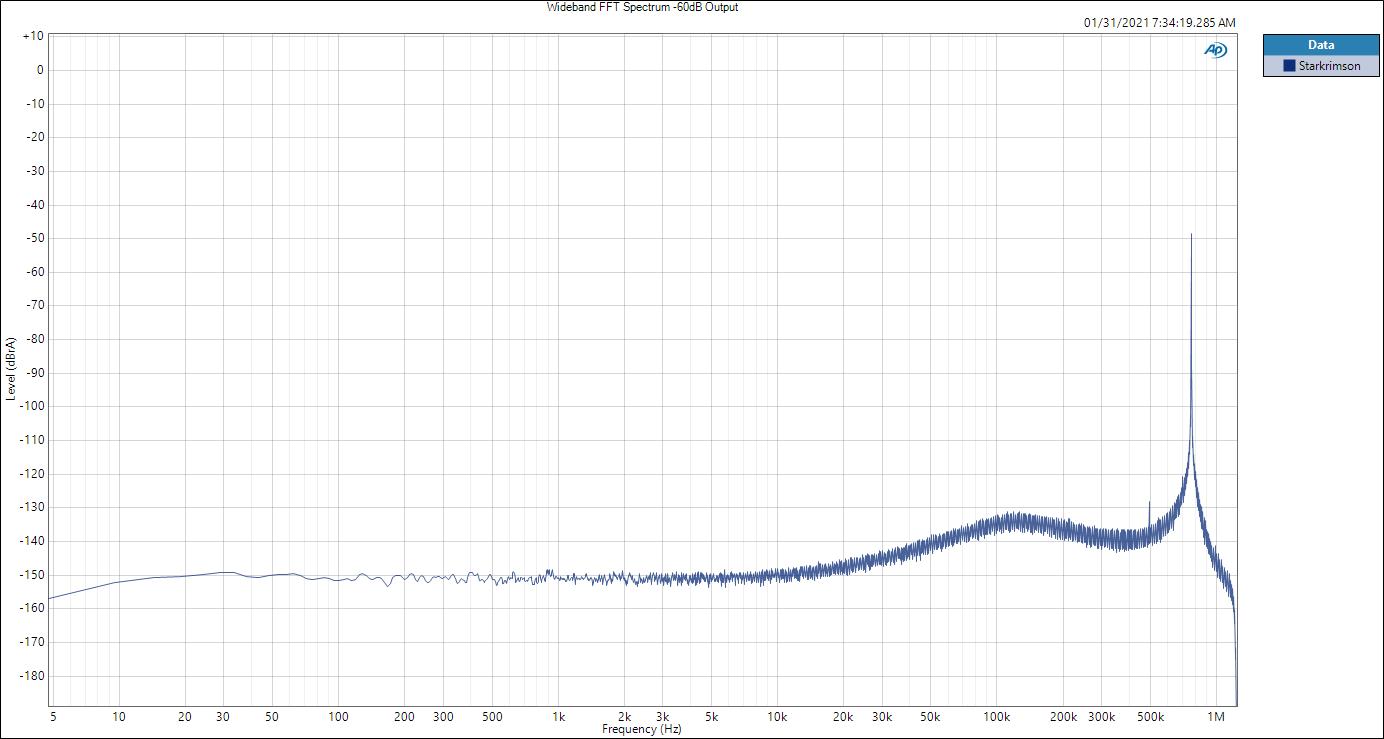Click the 1k frequency axis tick label
This screenshot has width=1384, height=739.
(x=558, y=717)
